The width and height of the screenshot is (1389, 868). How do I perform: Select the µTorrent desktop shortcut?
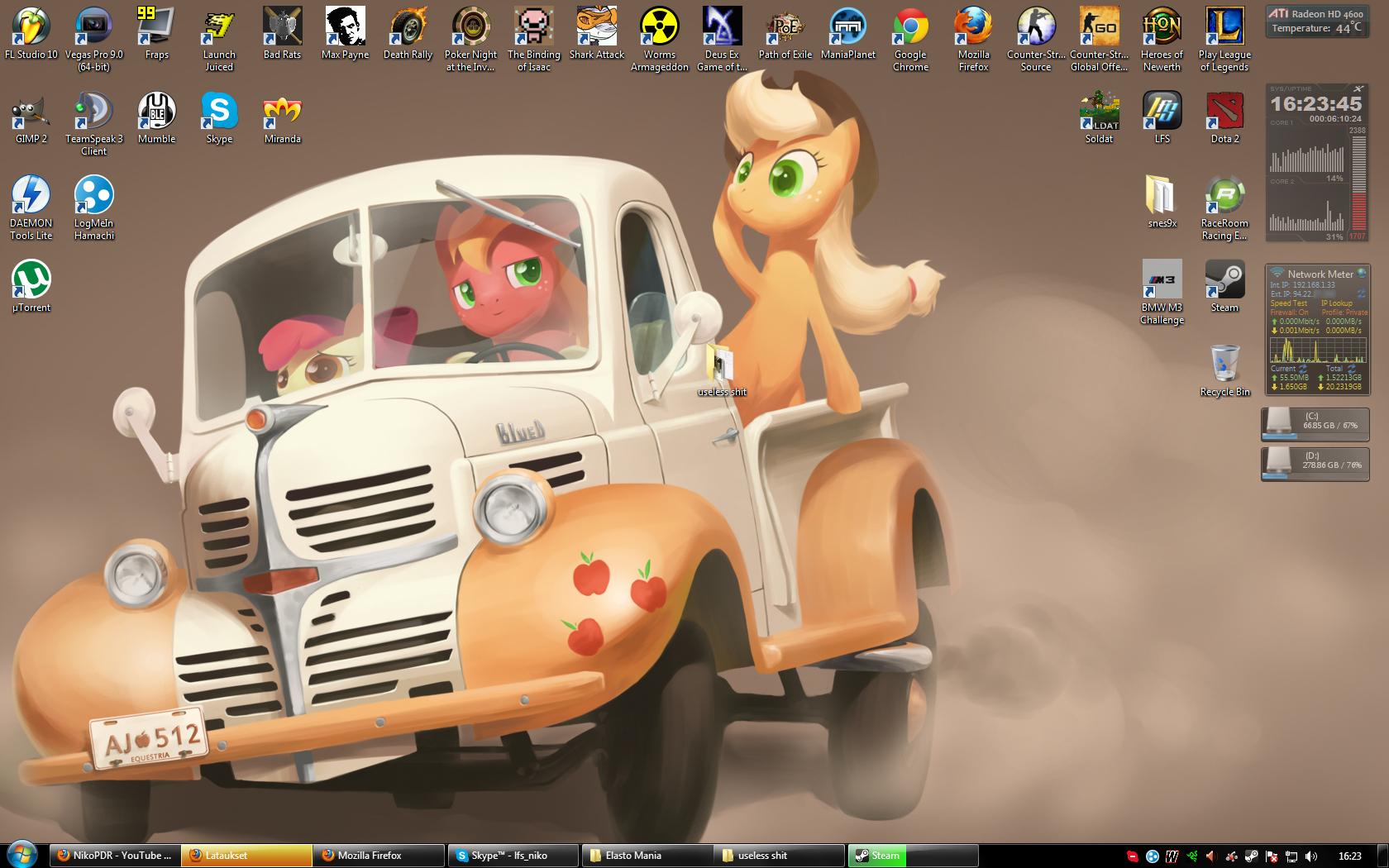(x=31, y=286)
